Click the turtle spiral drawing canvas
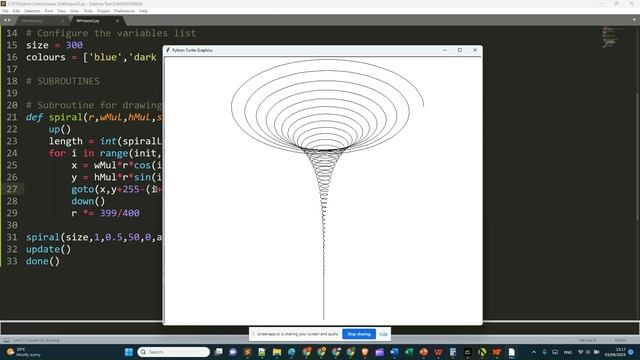Screen dimensions: 640x360 pyautogui.click(x=323, y=190)
